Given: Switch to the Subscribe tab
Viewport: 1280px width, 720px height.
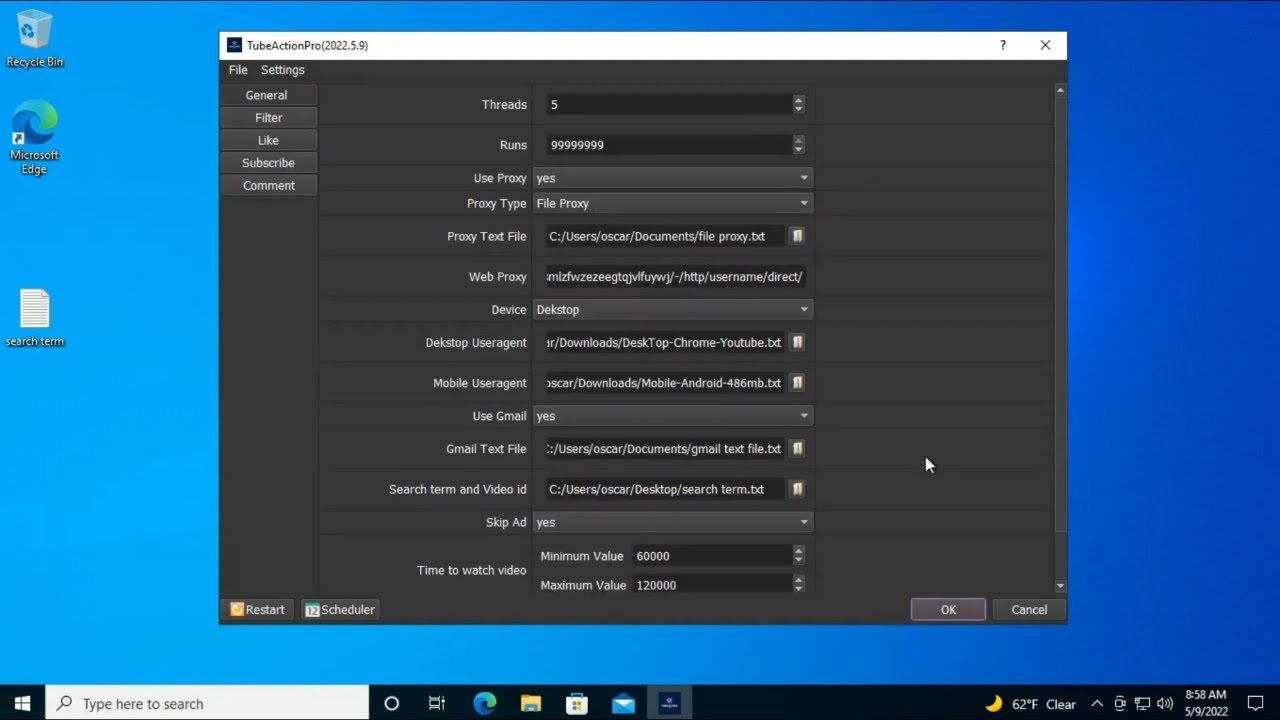Looking at the screenshot, I should 267,163.
